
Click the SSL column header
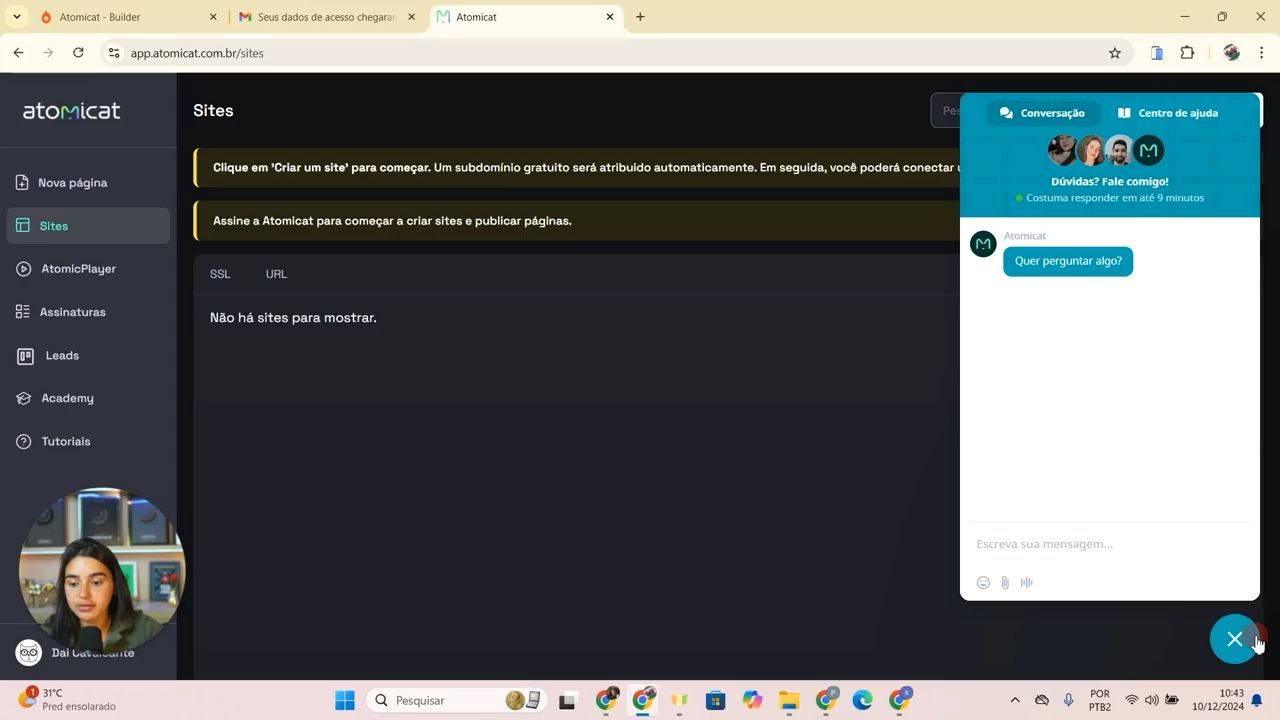click(220, 274)
